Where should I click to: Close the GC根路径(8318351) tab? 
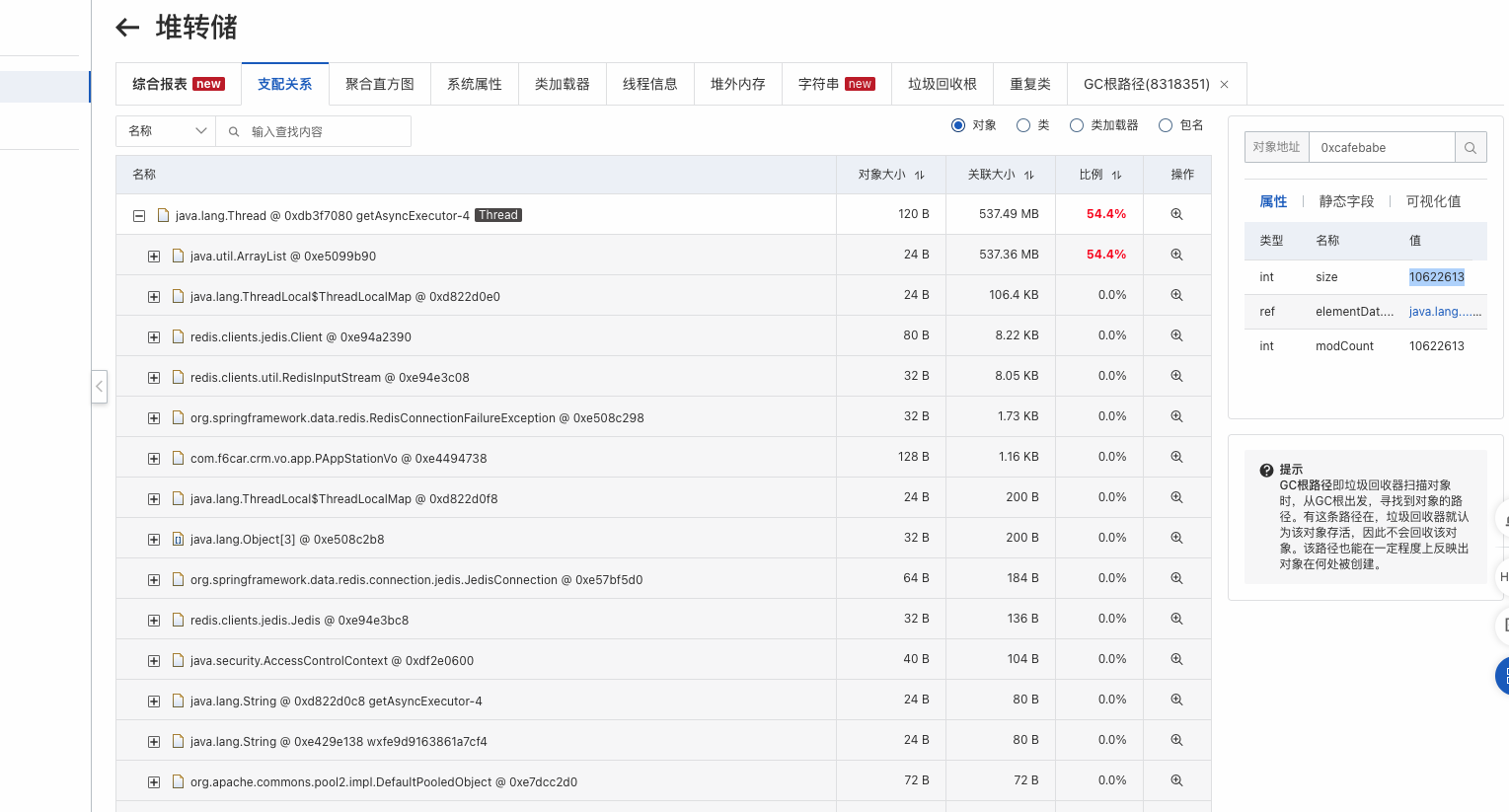pyautogui.click(x=1225, y=85)
